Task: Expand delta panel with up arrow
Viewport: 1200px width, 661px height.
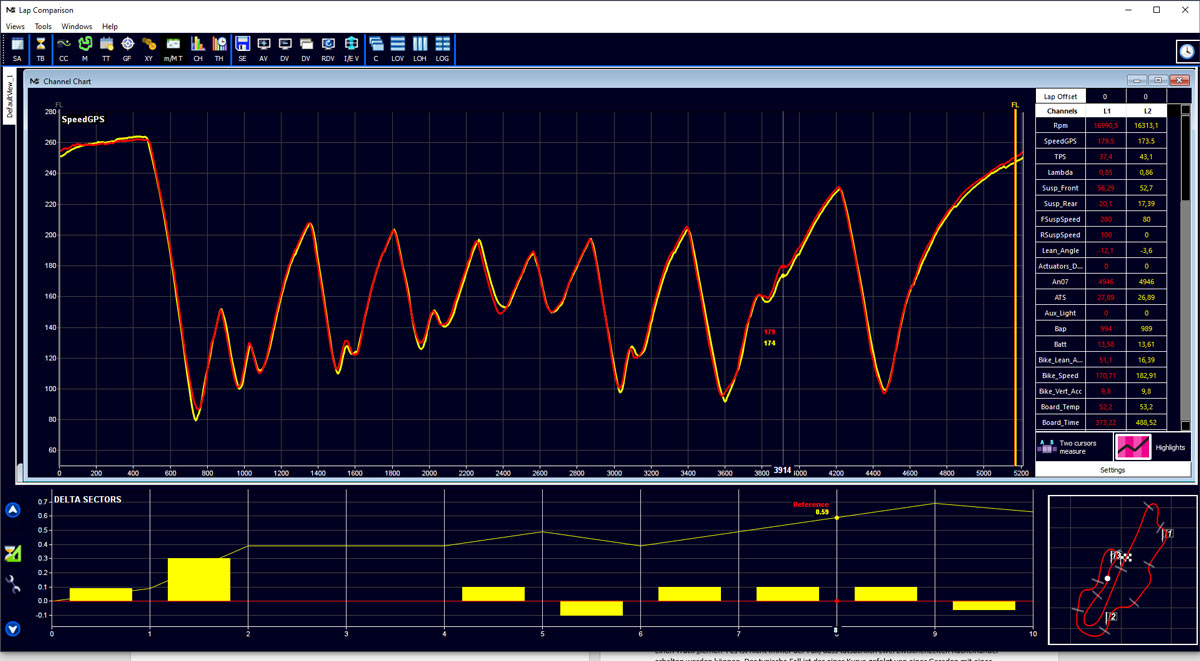Action: pyautogui.click(x=13, y=510)
